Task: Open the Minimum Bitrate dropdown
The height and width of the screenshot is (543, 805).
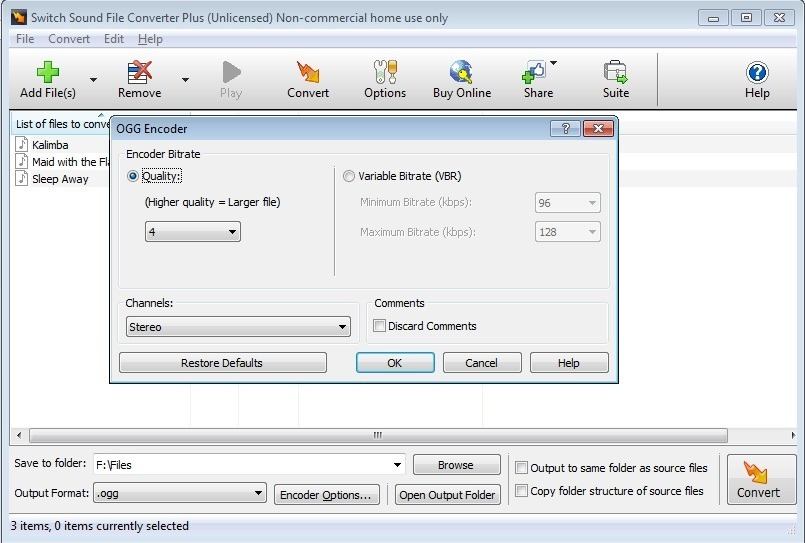Action: pyautogui.click(x=567, y=203)
